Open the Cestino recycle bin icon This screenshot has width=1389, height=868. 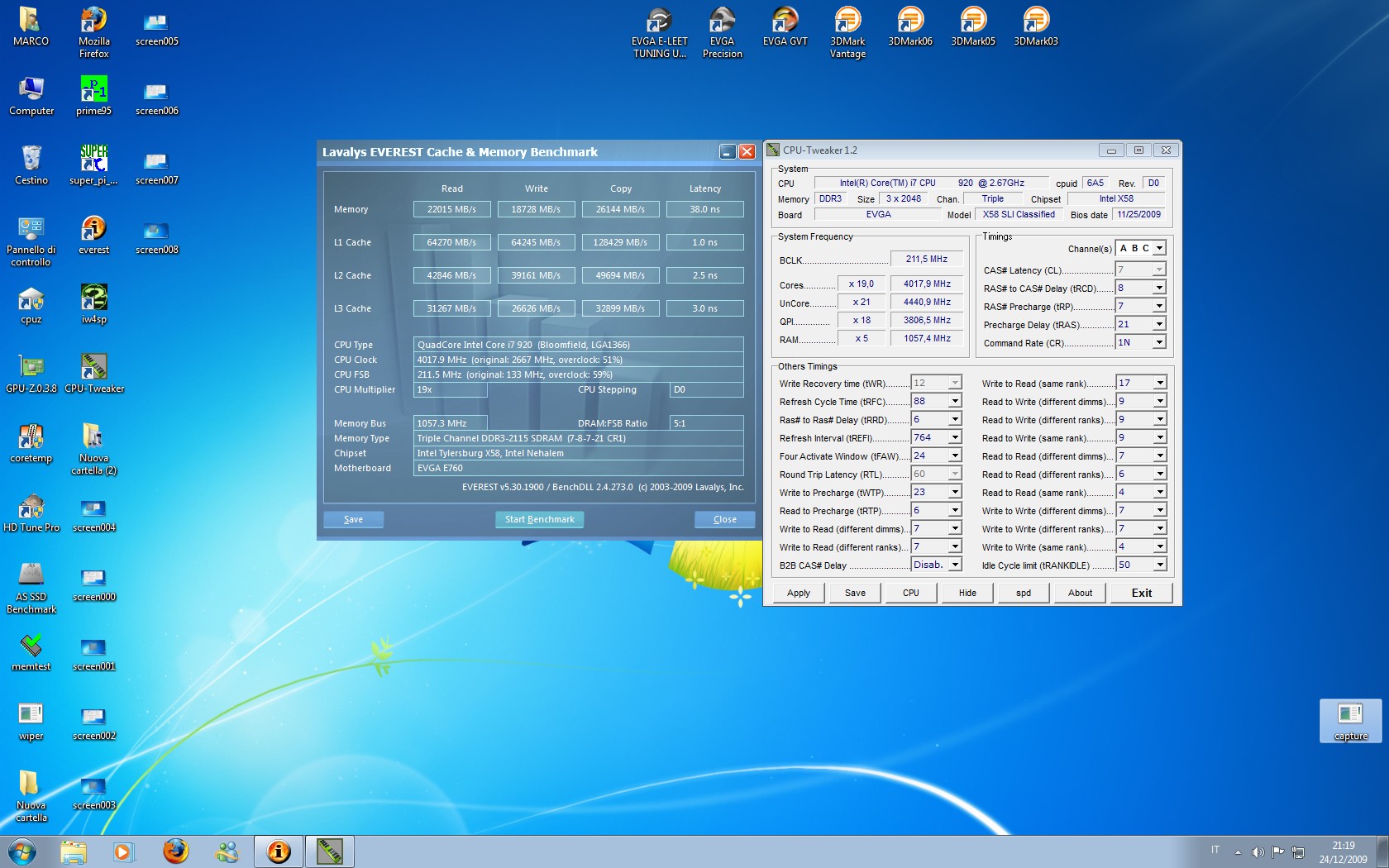31,165
